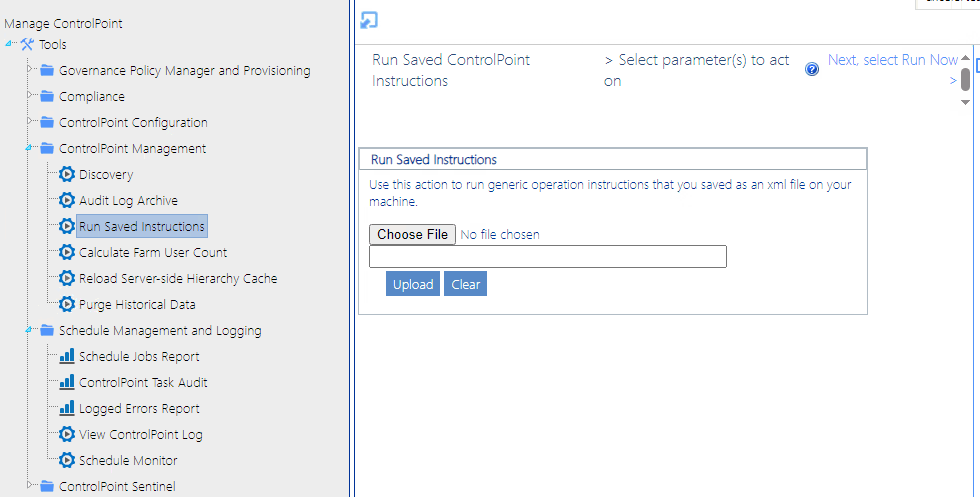Viewport: 980px width, 497px height.
Task: Click the Audit Log Archive icon
Action: (x=67, y=201)
